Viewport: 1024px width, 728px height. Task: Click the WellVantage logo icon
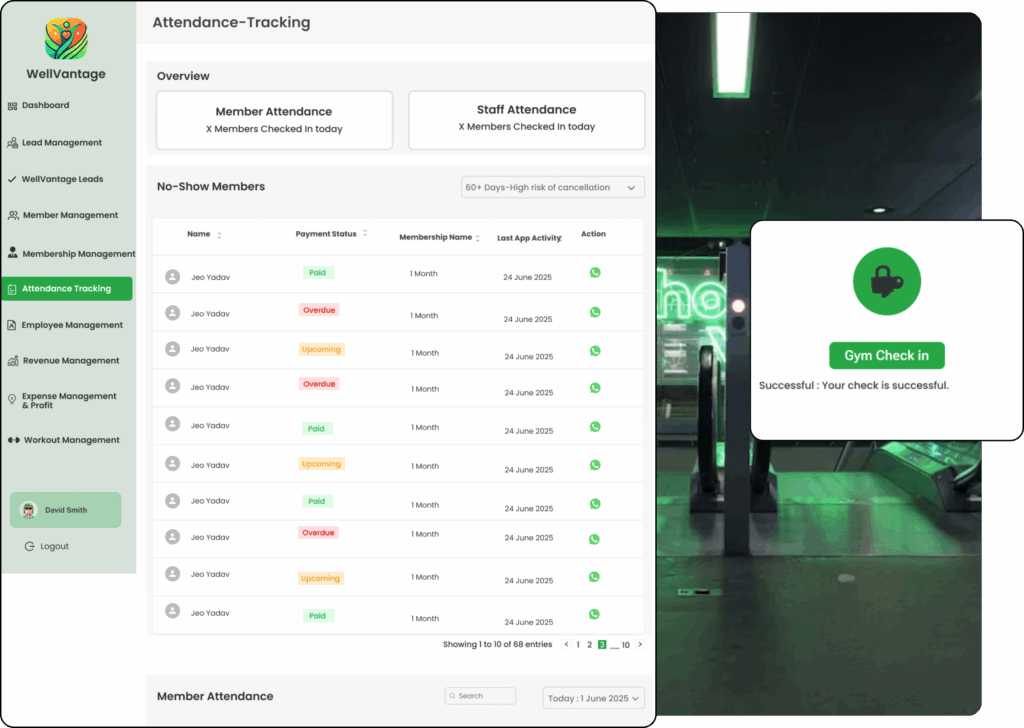click(67, 39)
